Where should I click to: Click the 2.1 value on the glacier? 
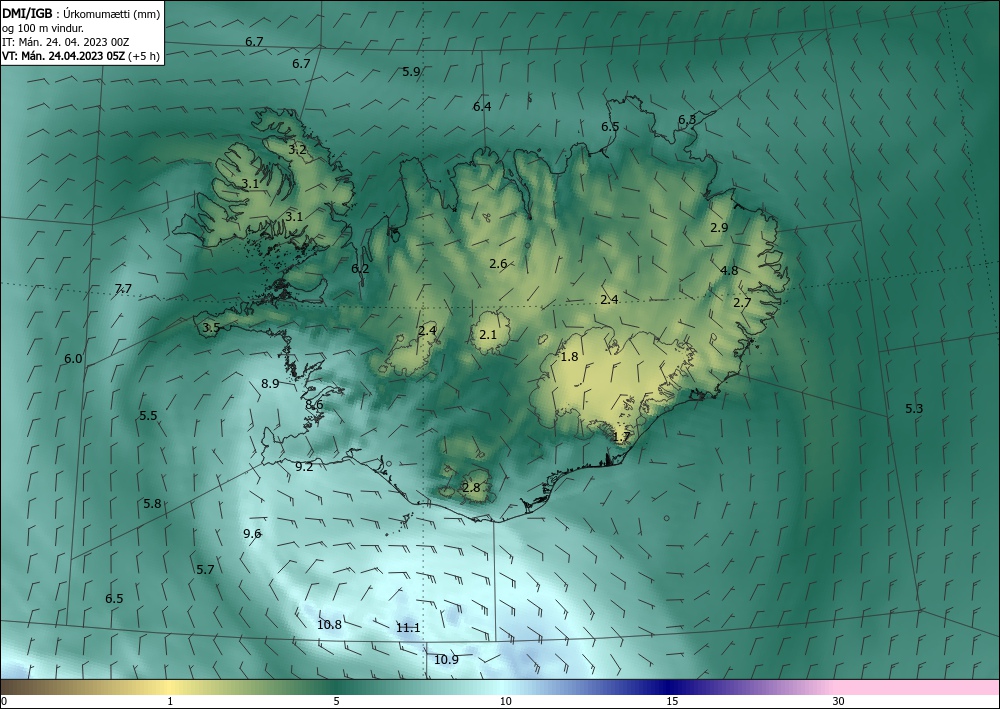488,334
